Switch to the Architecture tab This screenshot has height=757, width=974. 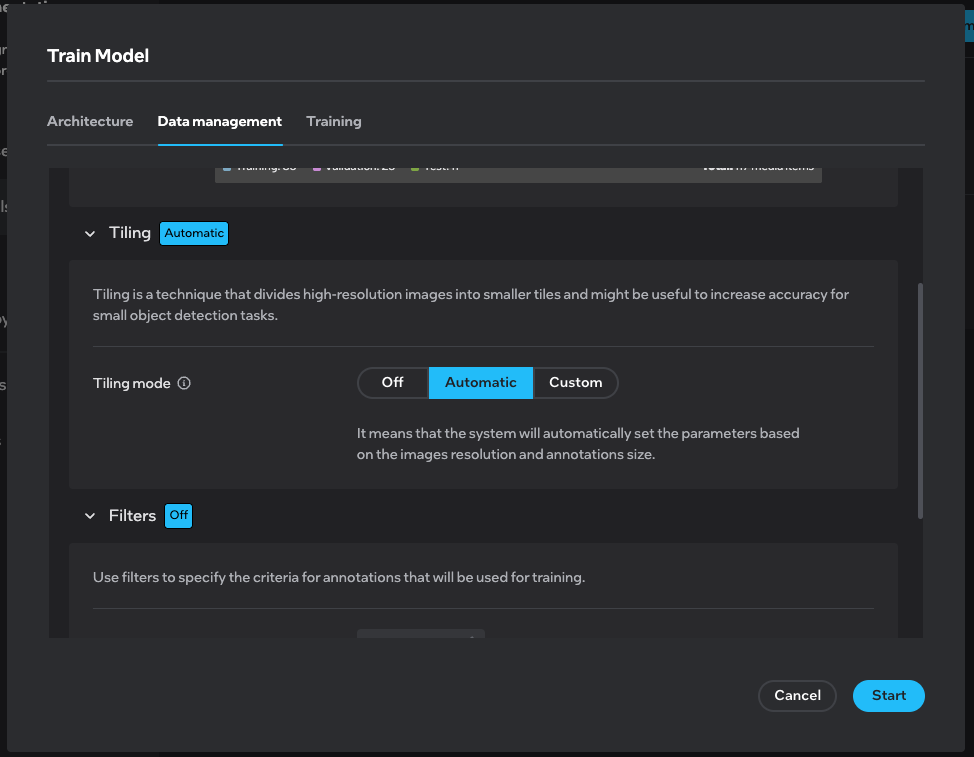[90, 121]
